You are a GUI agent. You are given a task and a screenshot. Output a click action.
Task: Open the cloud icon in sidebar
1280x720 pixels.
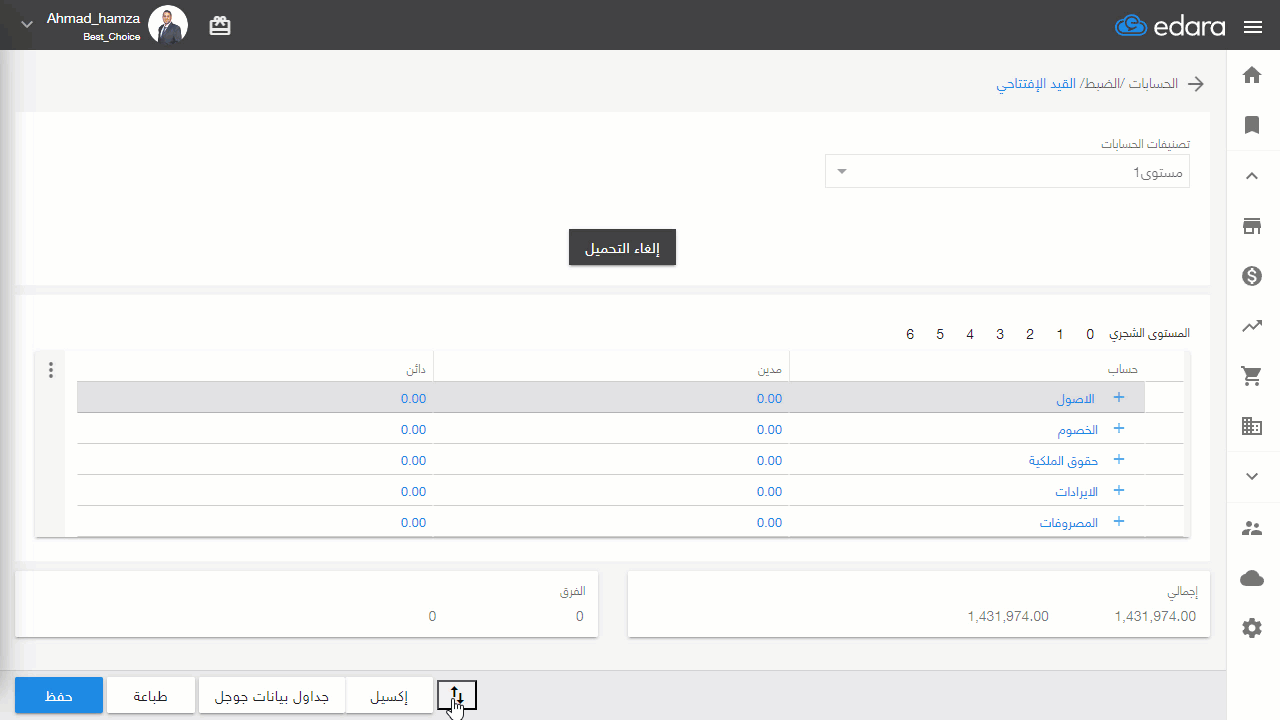click(x=1252, y=578)
